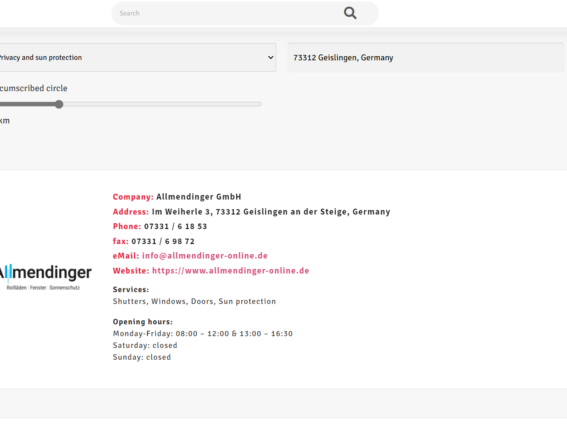Image resolution: width=567 pixels, height=425 pixels.
Task: Click the phone number 07331 / 6 18 53
Action: pos(175,226)
